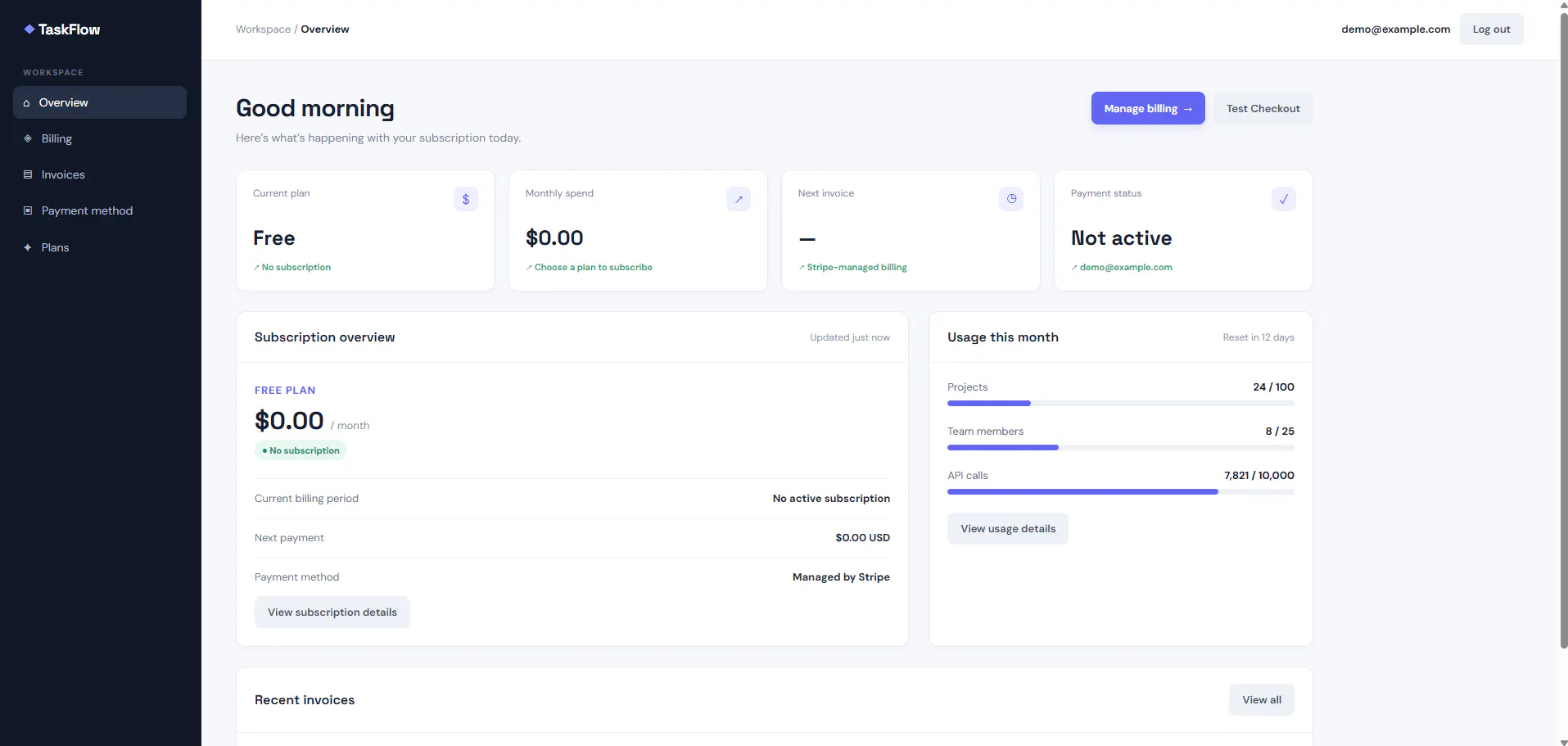The image size is (1568, 746).
Task: Log out of the account
Action: 1492,29
